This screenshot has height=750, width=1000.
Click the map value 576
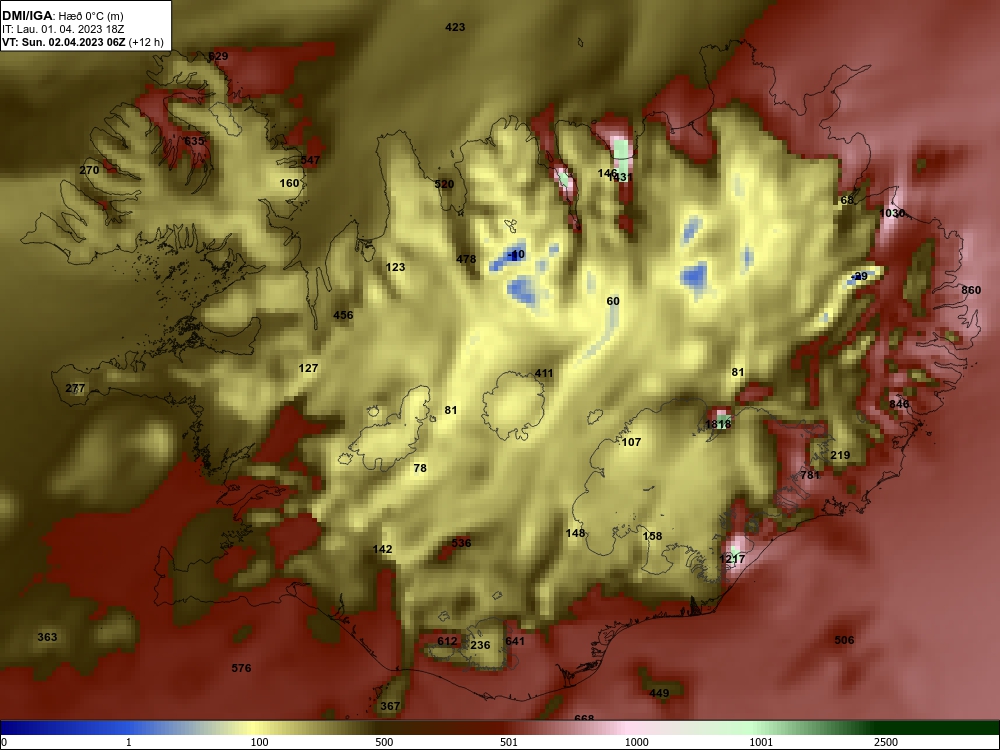pos(241,668)
